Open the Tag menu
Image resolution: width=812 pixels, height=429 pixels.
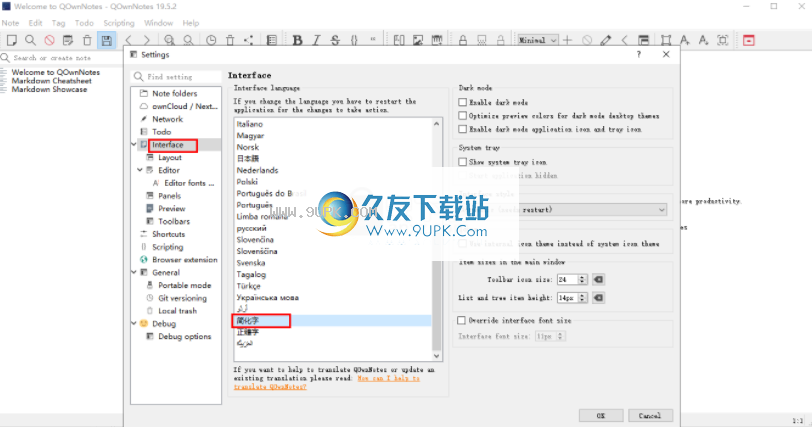pyautogui.click(x=59, y=23)
